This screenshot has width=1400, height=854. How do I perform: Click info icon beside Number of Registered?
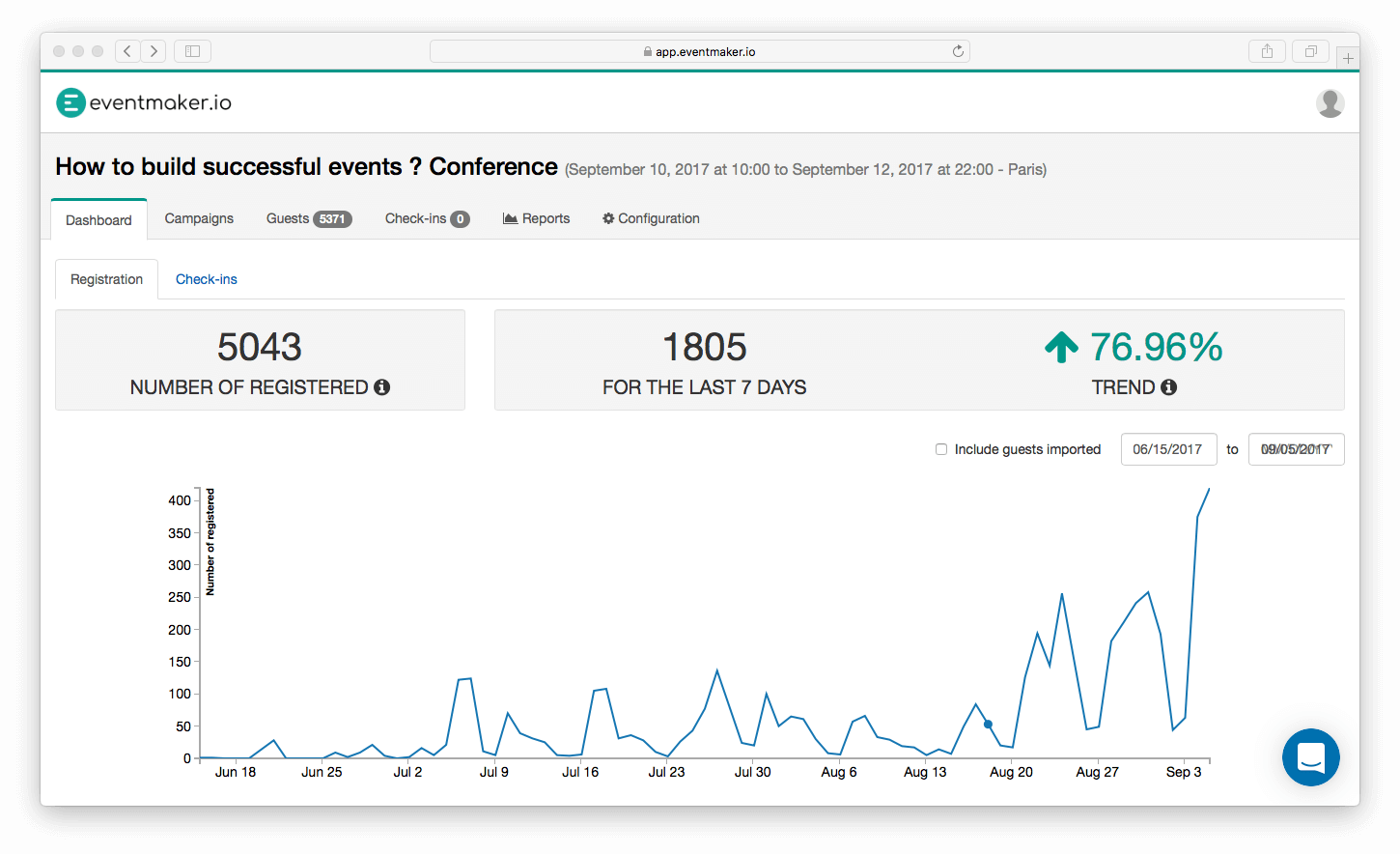(x=382, y=387)
